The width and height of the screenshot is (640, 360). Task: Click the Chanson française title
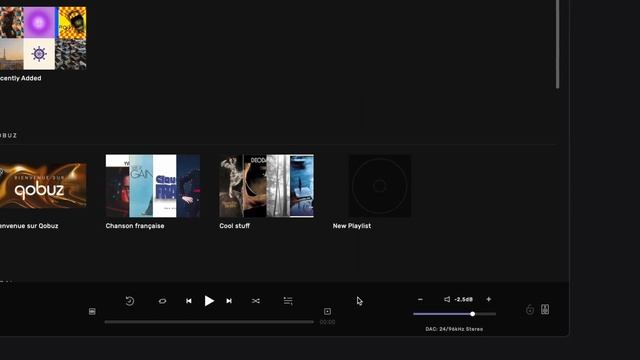(x=135, y=226)
